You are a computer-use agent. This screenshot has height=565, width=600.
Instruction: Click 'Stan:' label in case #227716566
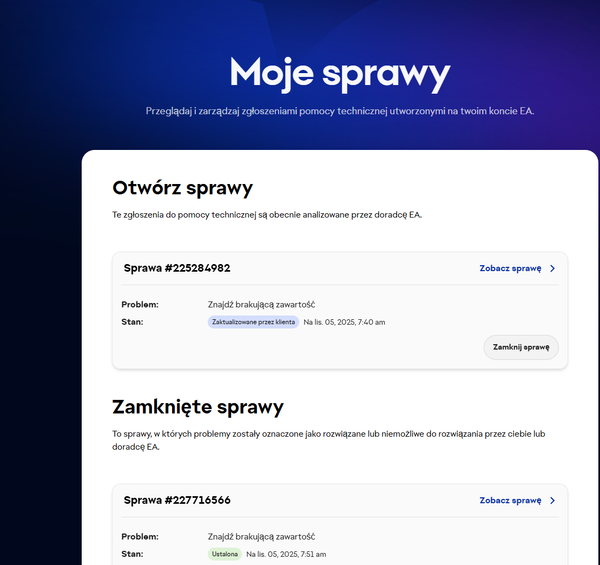pos(132,554)
